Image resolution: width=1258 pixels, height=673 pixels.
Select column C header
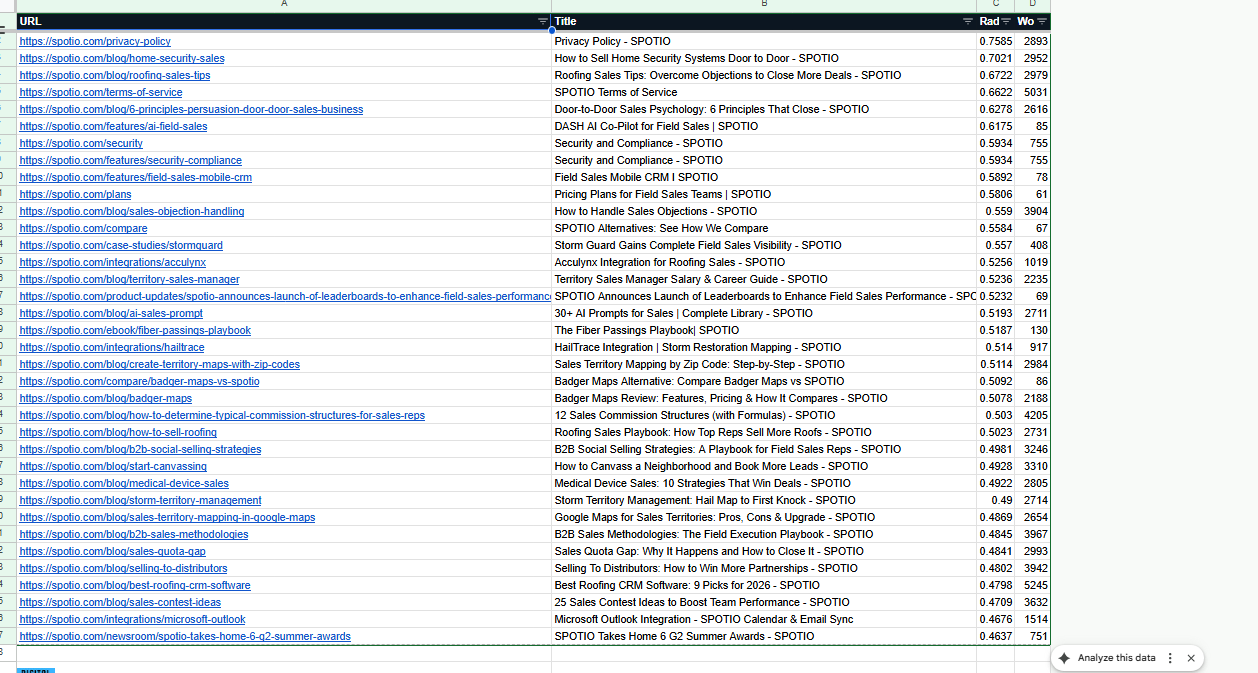[x=995, y=5]
